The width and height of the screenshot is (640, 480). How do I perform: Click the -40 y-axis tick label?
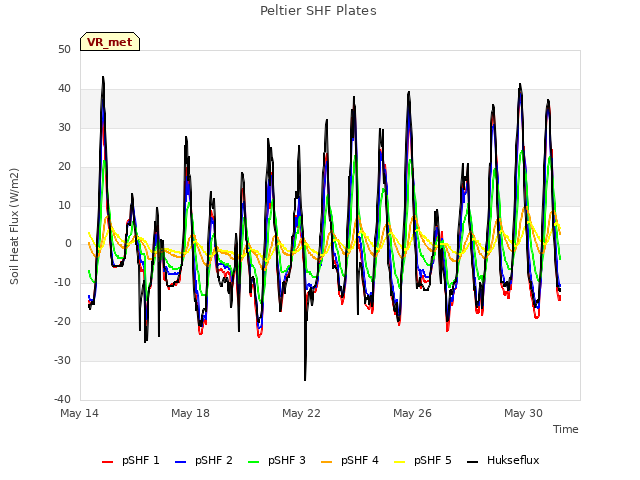tap(63, 399)
